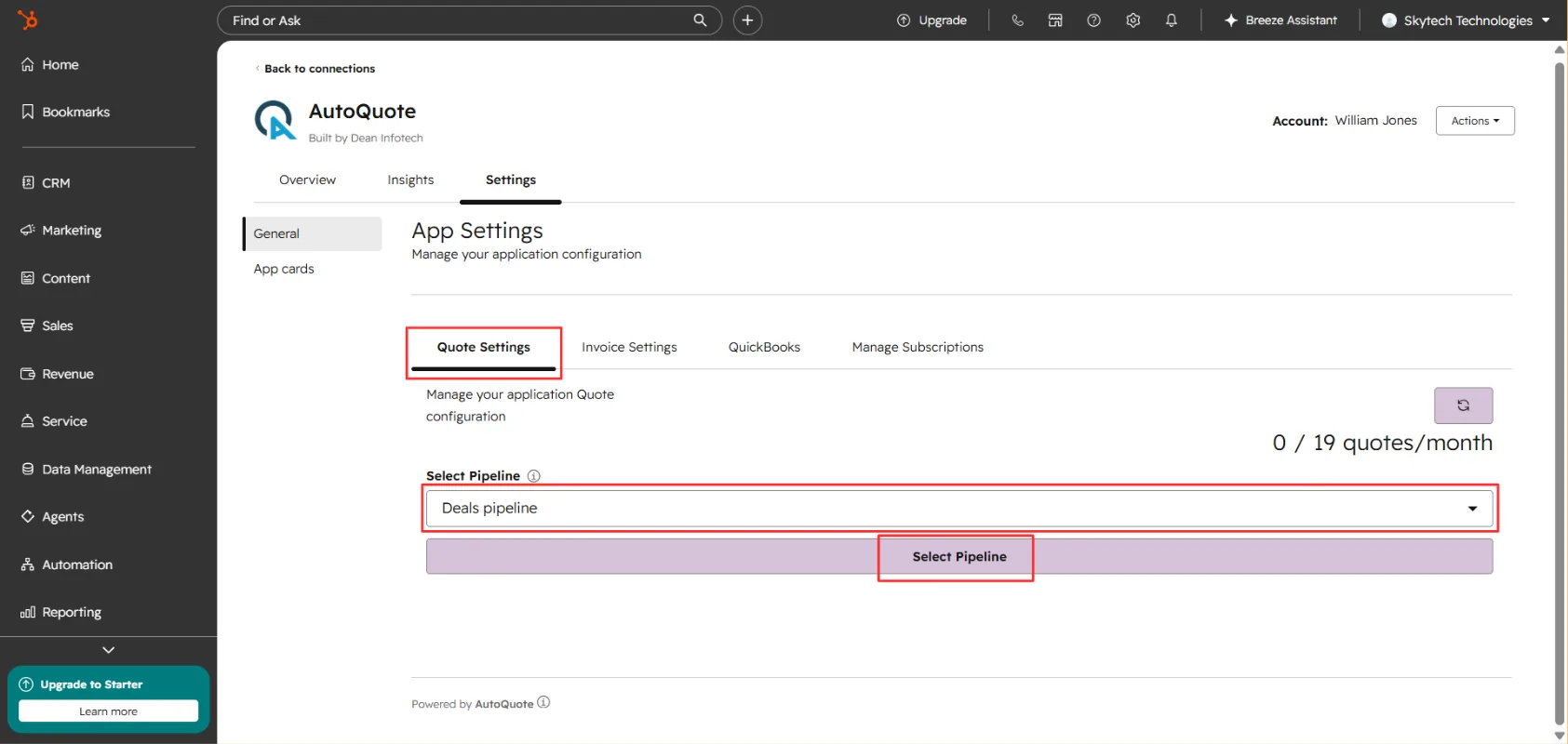Click the Powered by AutoQuote info icon
Image resolution: width=1568 pixels, height=744 pixels.
[543, 703]
